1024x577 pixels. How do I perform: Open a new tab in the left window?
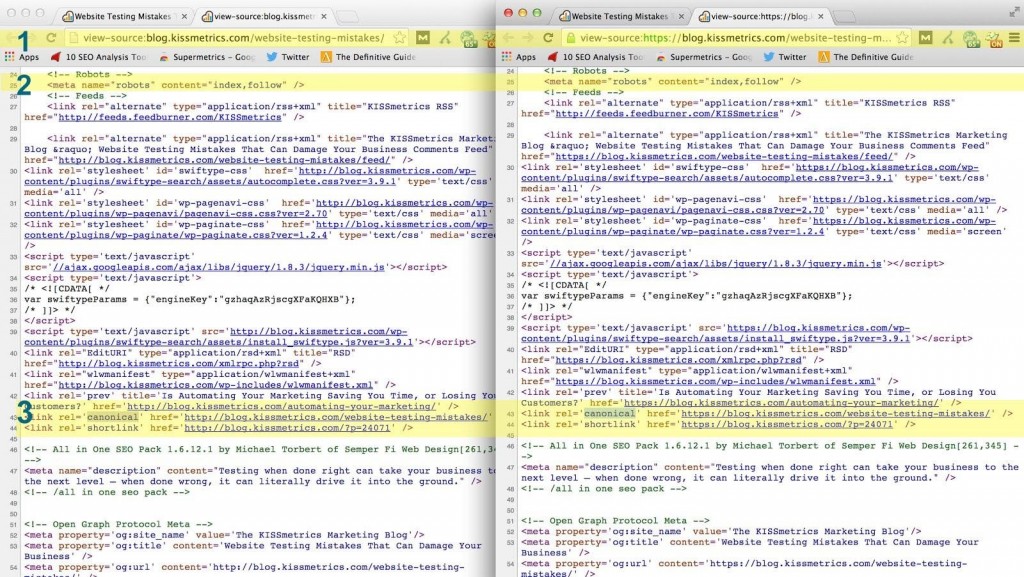(x=347, y=16)
